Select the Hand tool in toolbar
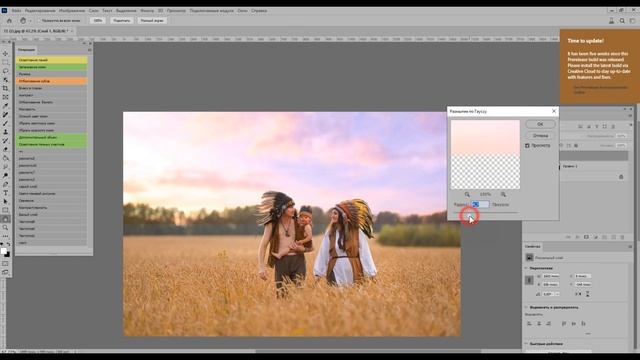640x360 pixels. point(5,219)
